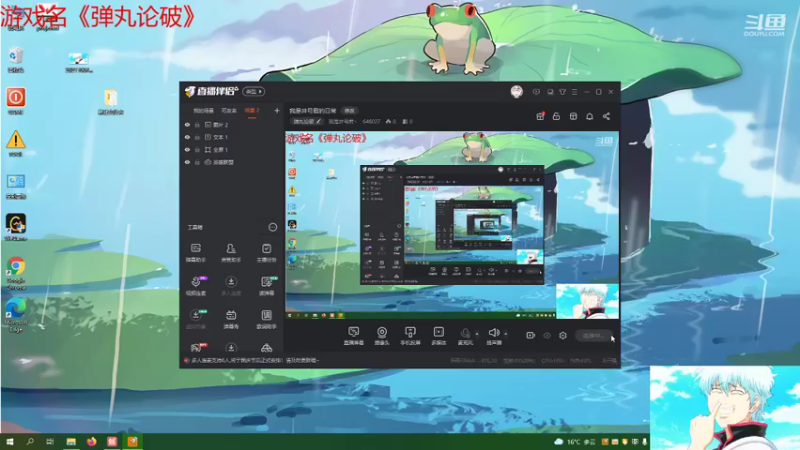Open the 弹幕秀 TV-shaped tool
The width and height of the screenshot is (800, 450).
pos(231,319)
